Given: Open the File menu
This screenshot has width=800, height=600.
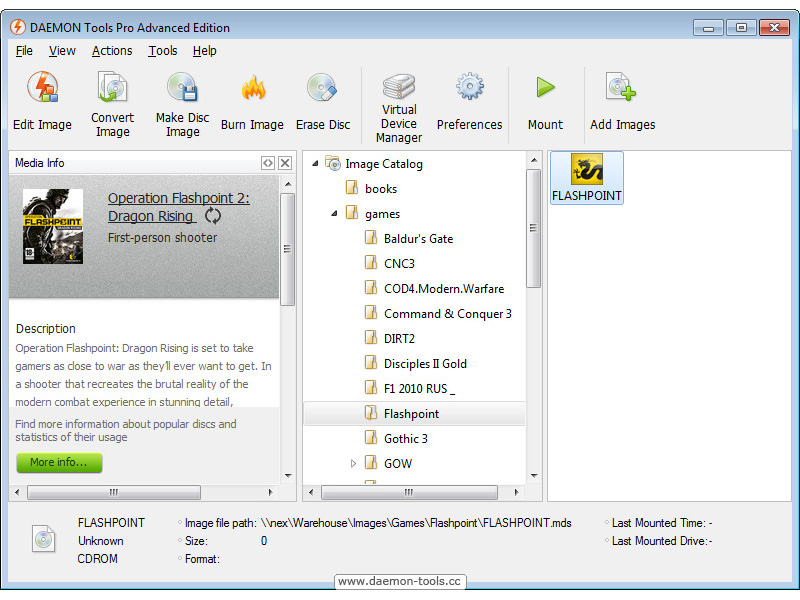Looking at the screenshot, I should [24, 51].
